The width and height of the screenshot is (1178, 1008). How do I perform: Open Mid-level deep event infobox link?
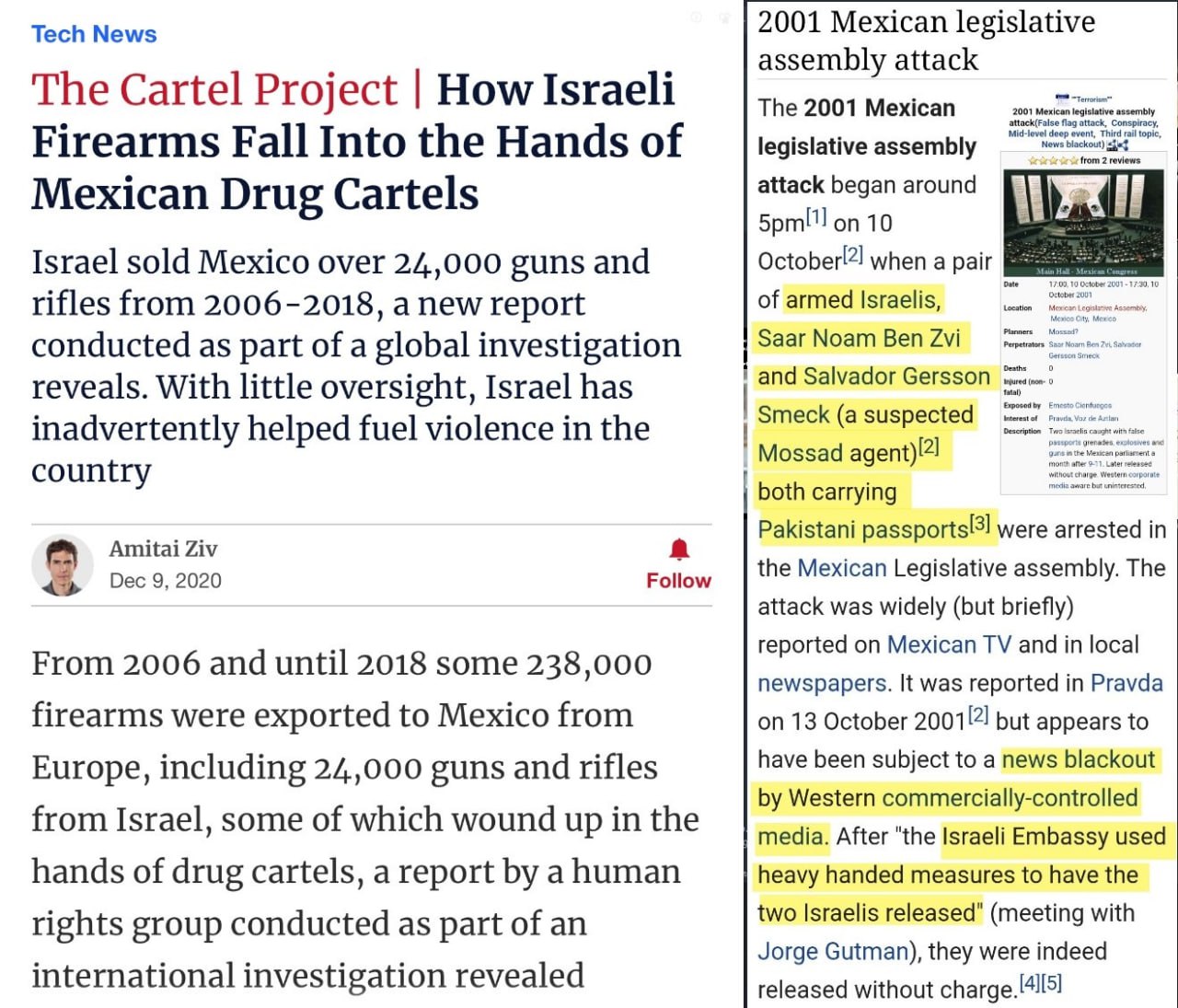(x=1051, y=133)
